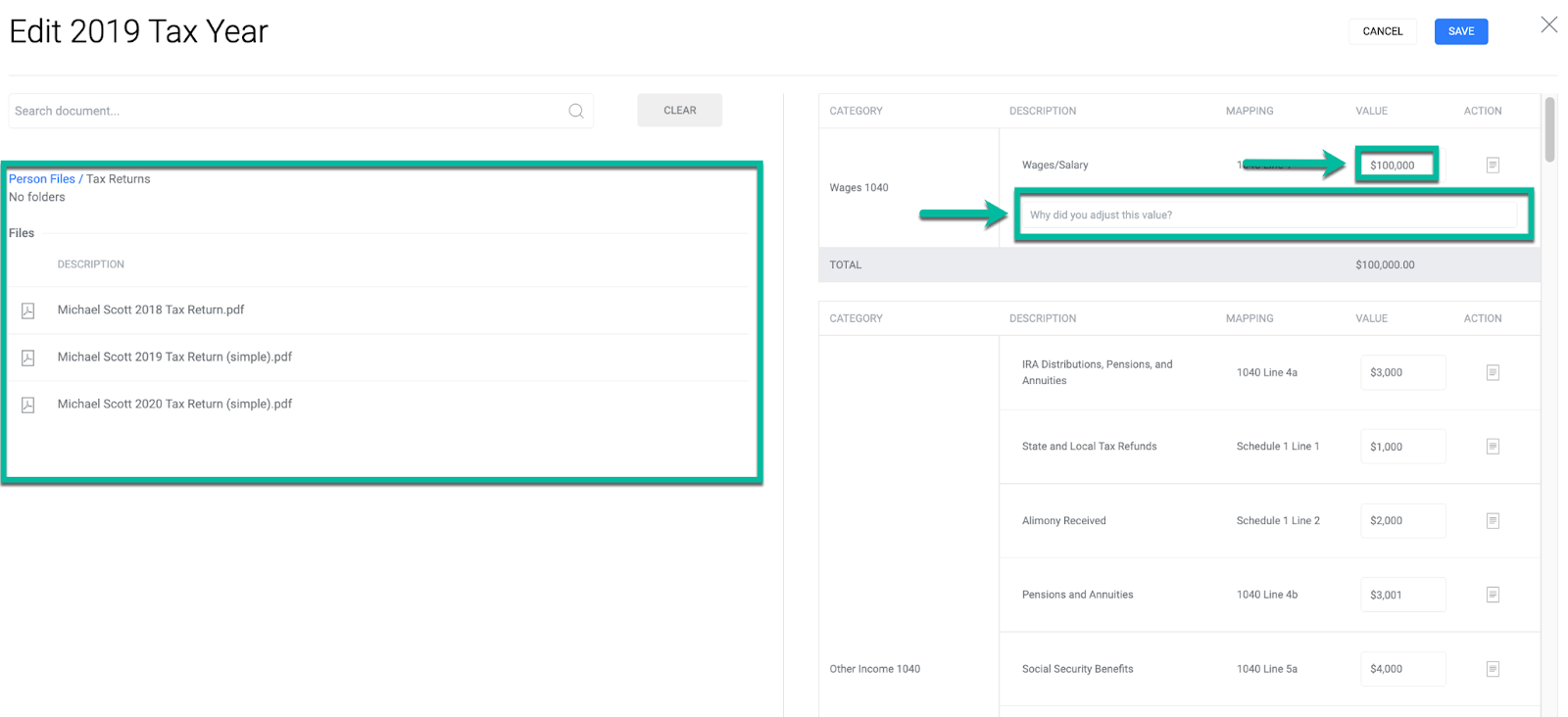Click the vertical scrollbar on right panel
This screenshot has height=717, width=1568.
point(1549,128)
